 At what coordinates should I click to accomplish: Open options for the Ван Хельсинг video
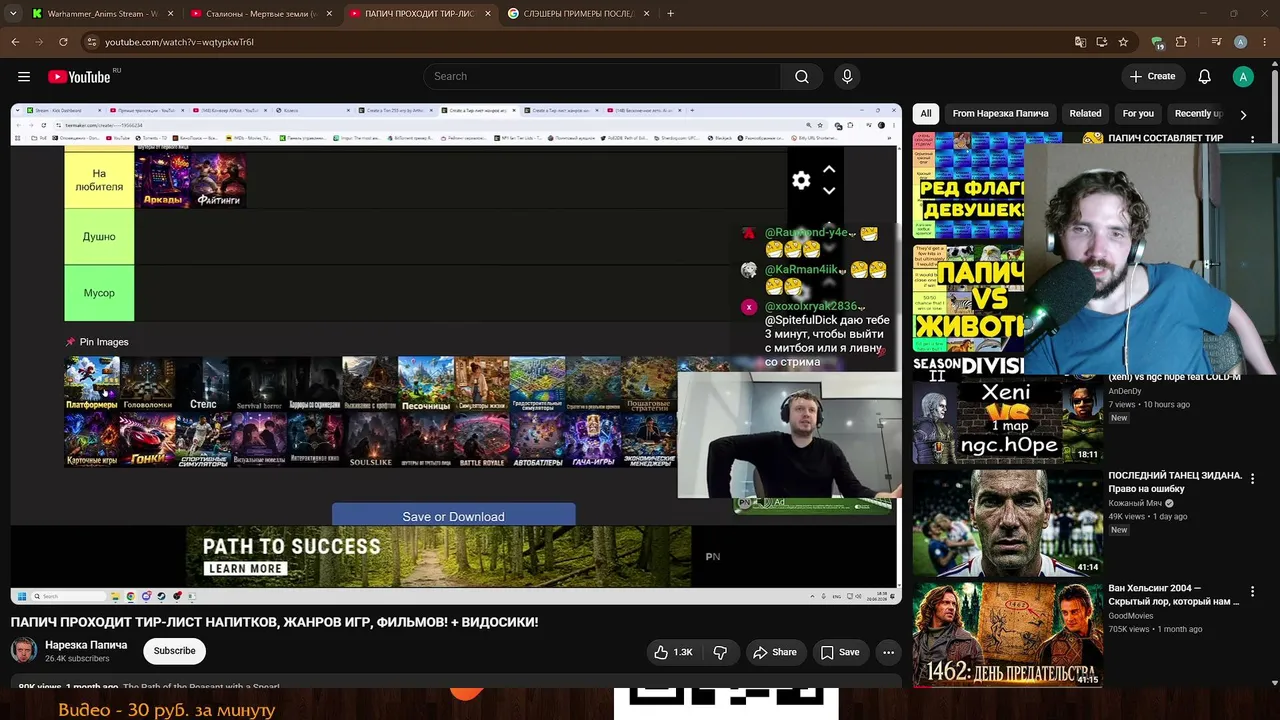tap(1252, 592)
